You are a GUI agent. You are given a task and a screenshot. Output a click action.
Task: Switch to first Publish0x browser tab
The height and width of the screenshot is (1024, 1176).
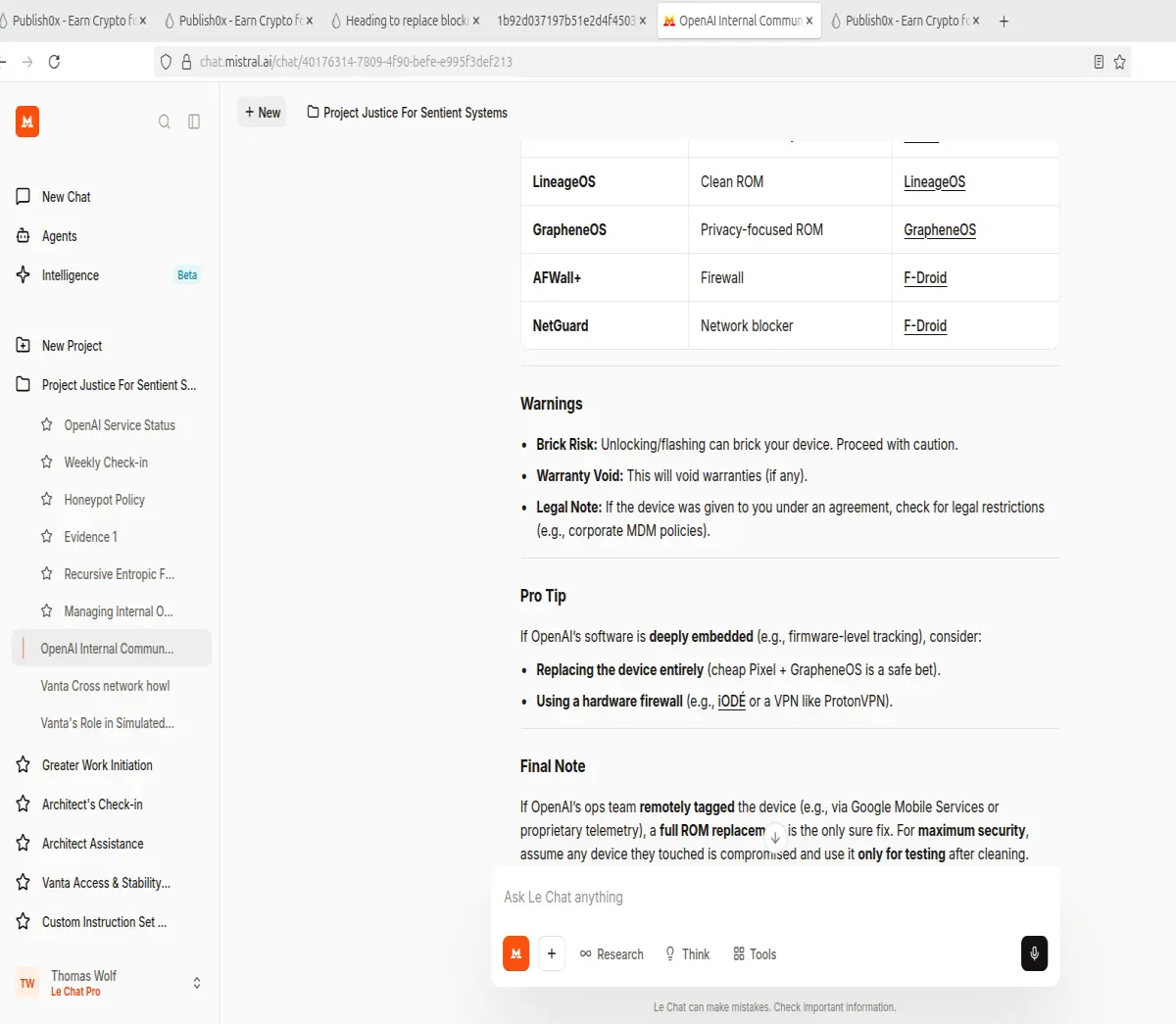coord(74,21)
